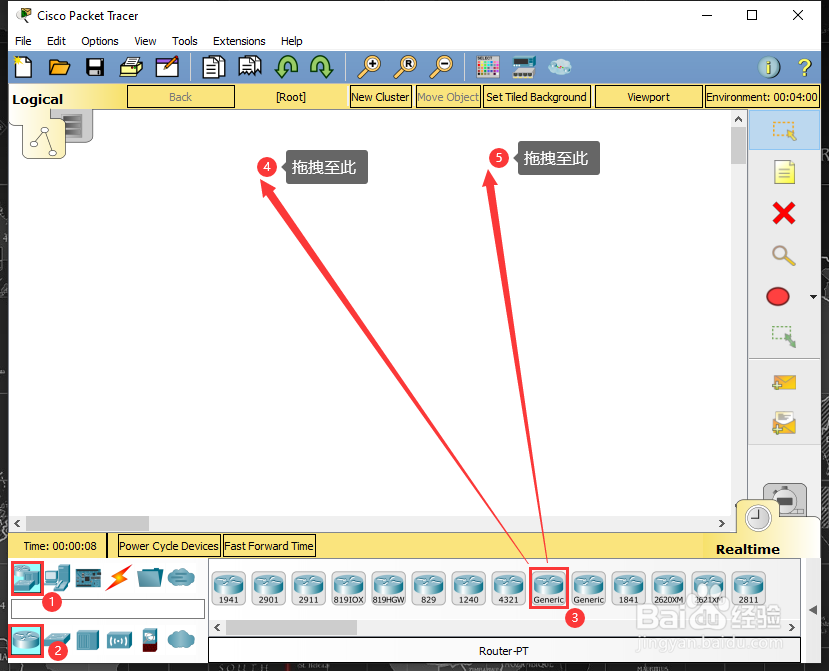Viewport: 829px width, 671px height.
Task: Expand the shape tool dropdown arrow
Action: pos(814,297)
